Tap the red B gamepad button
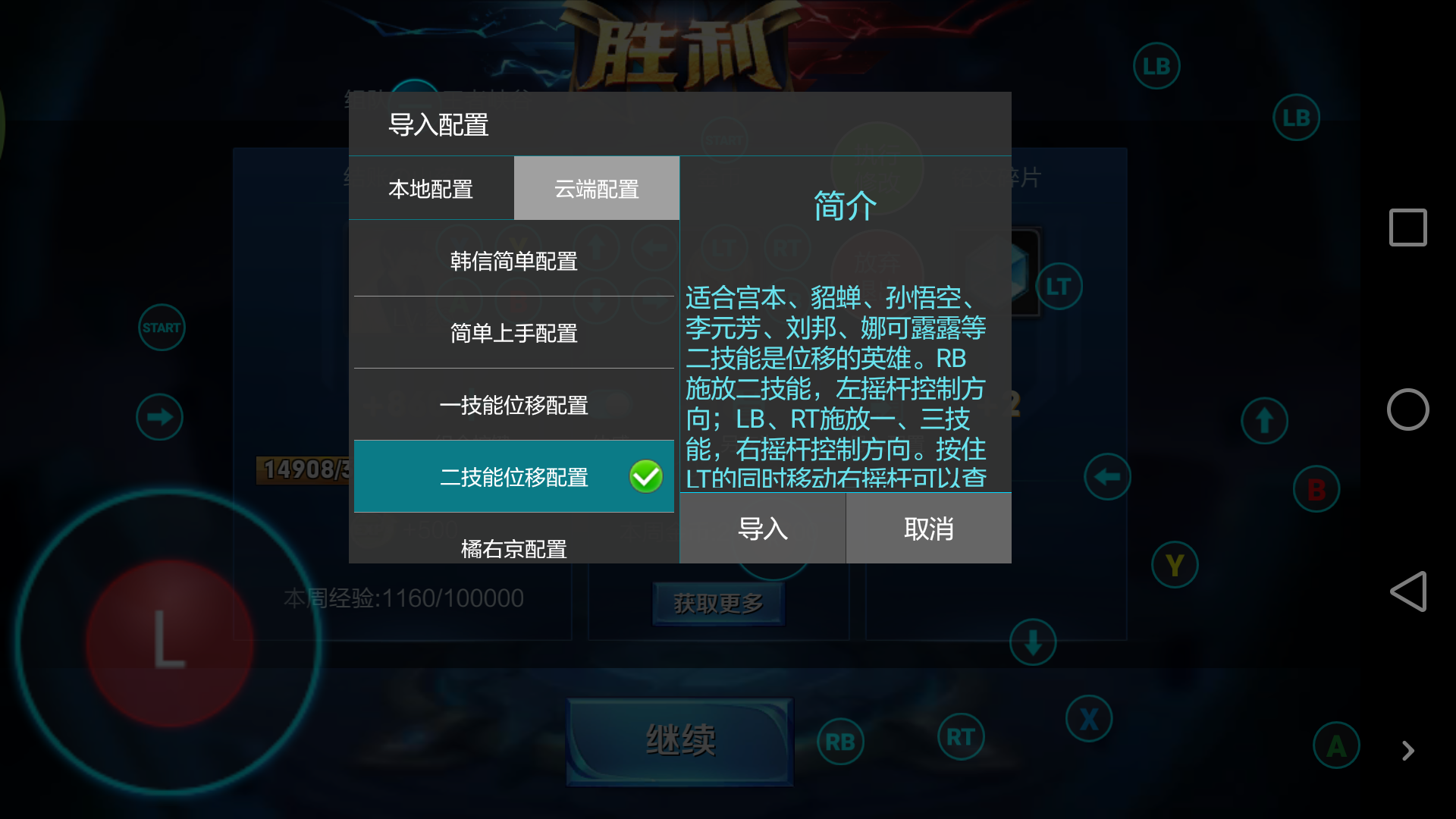1456x819 pixels. pyautogui.click(x=1316, y=489)
